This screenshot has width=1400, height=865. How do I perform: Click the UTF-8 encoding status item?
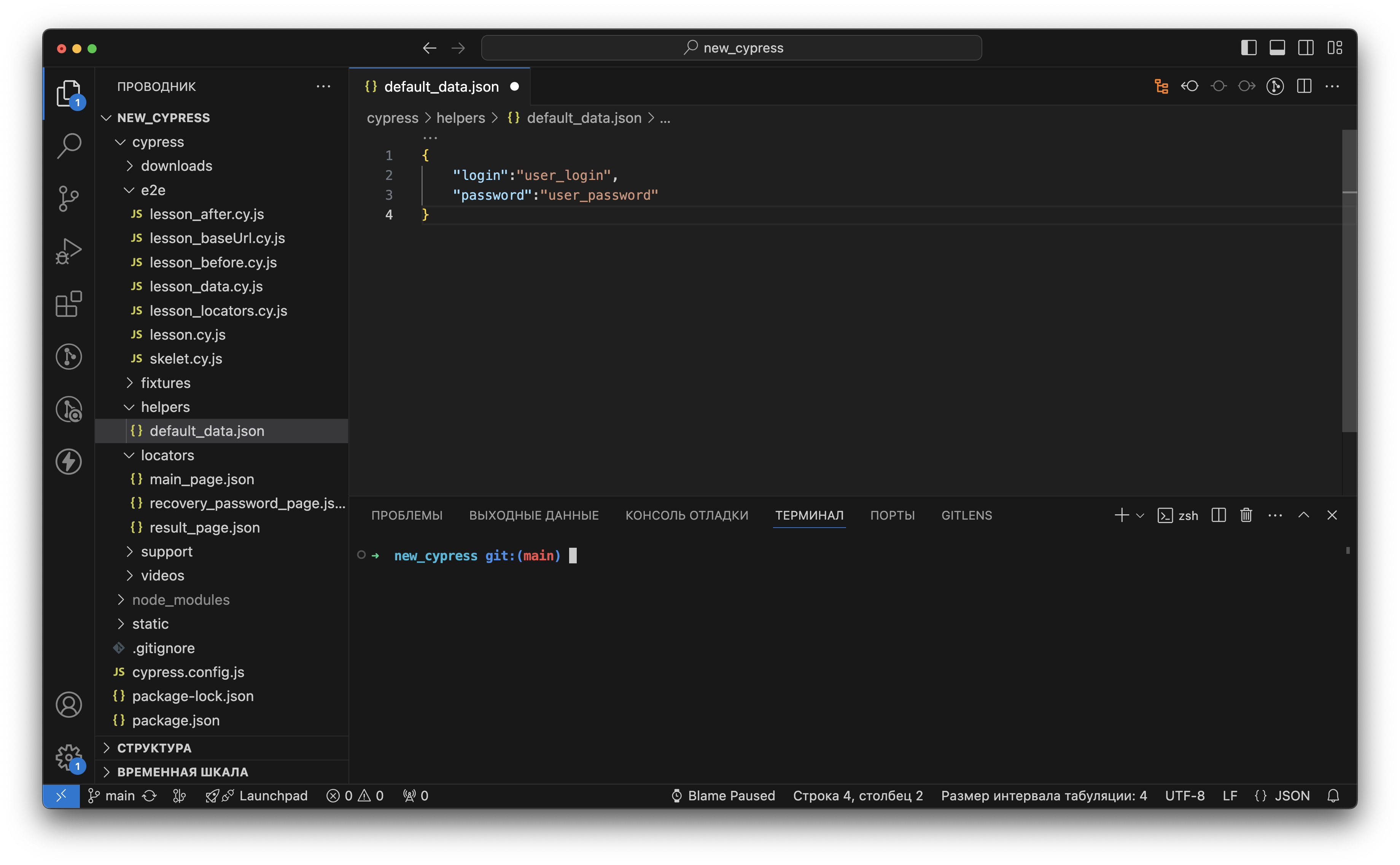pyautogui.click(x=1184, y=796)
